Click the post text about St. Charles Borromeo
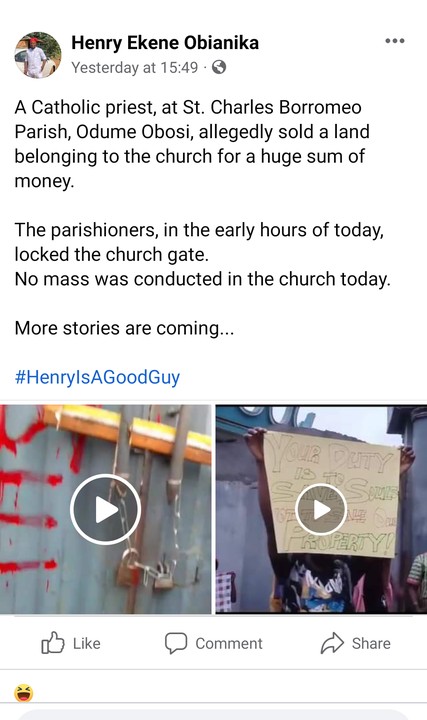 (x=192, y=144)
